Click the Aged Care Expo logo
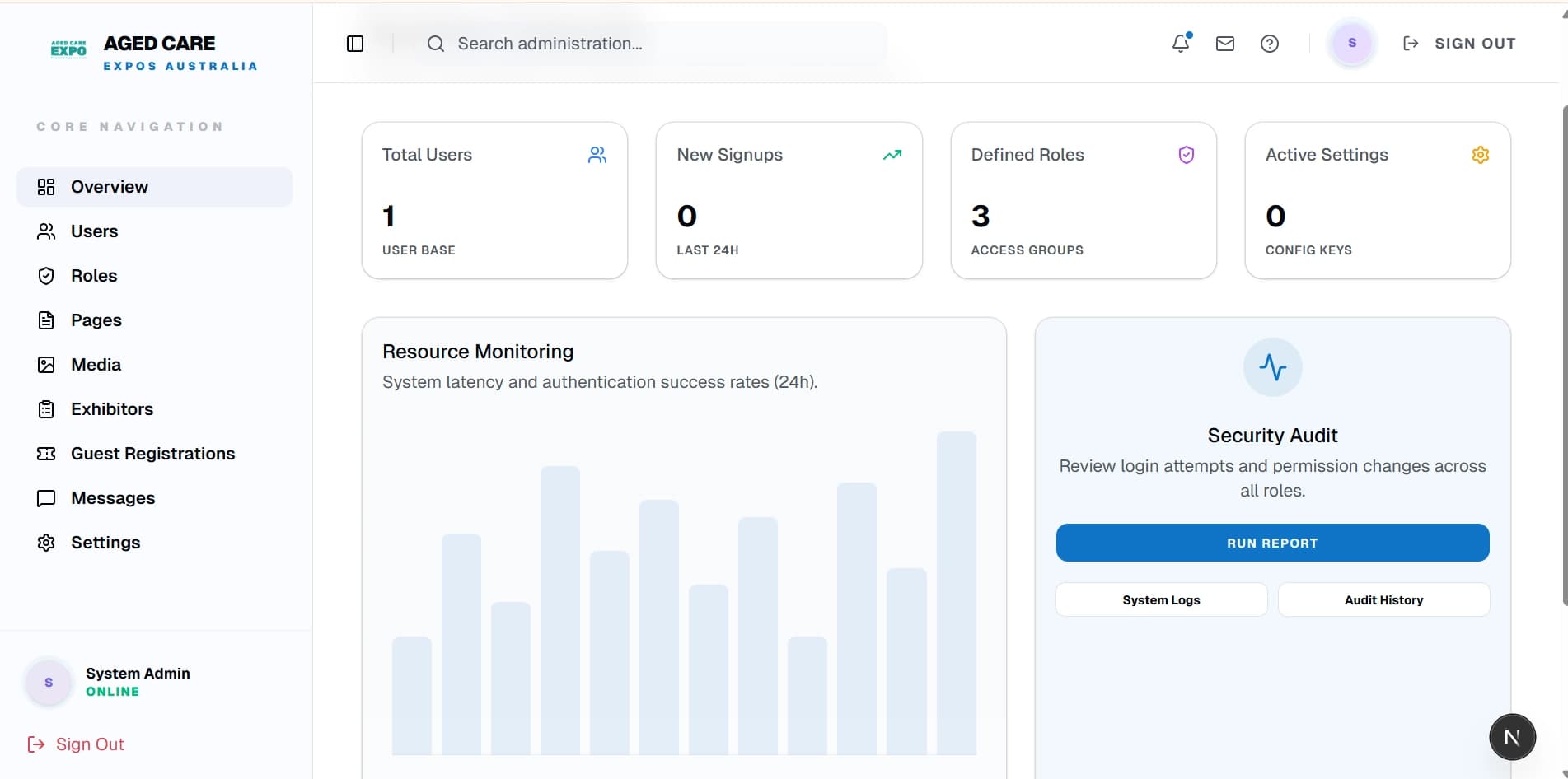 pyautogui.click(x=68, y=49)
